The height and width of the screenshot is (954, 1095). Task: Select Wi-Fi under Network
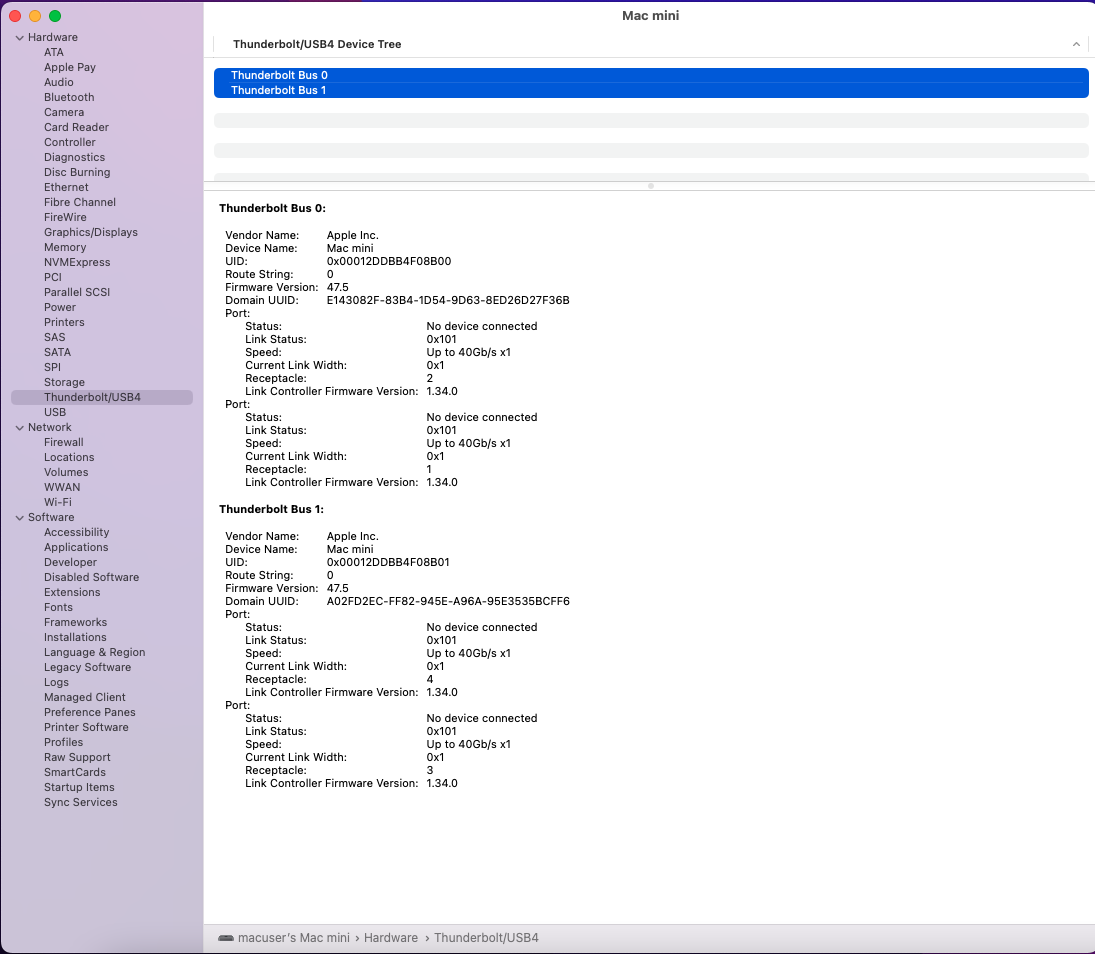click(x=58, y=503)
